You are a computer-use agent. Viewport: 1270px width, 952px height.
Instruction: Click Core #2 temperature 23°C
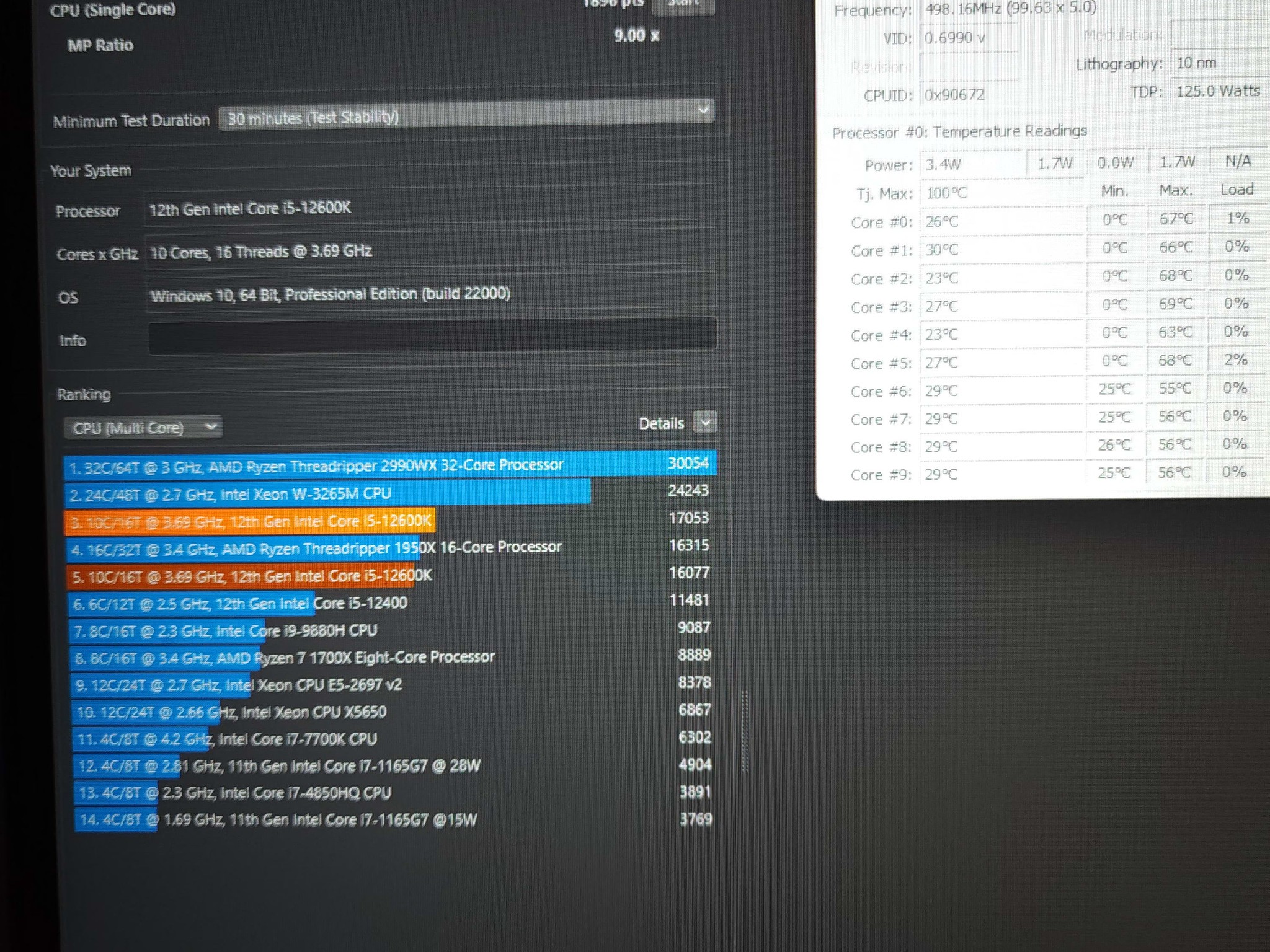coord(941,278)
